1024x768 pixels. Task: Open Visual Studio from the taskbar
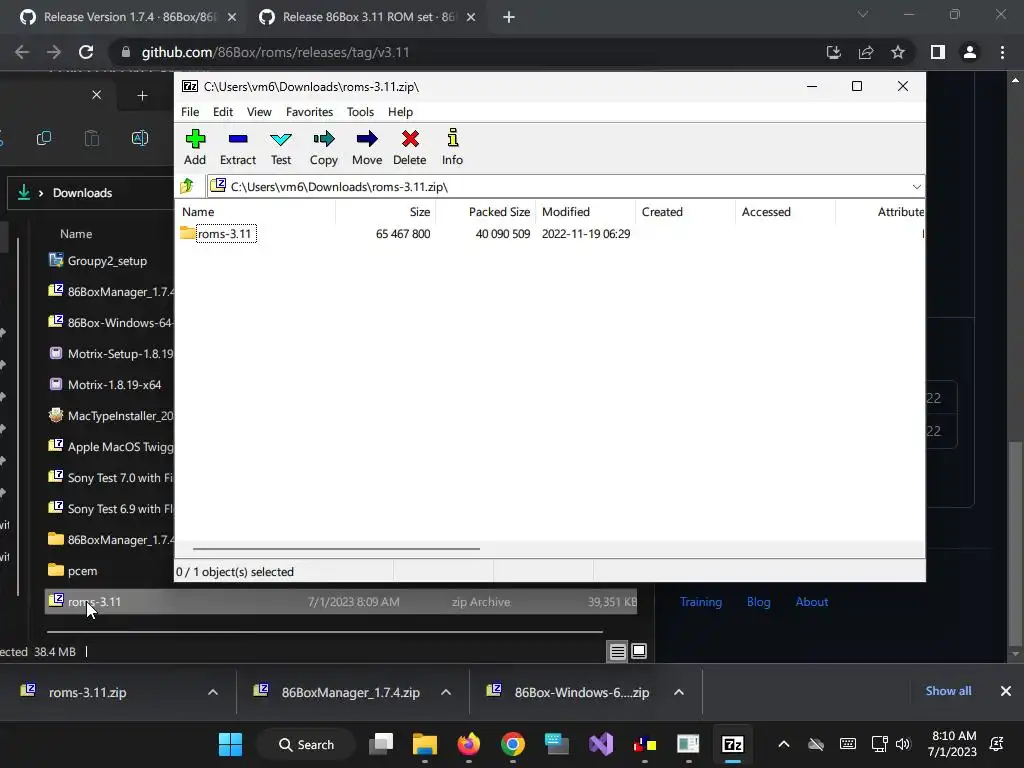point(601,744)
